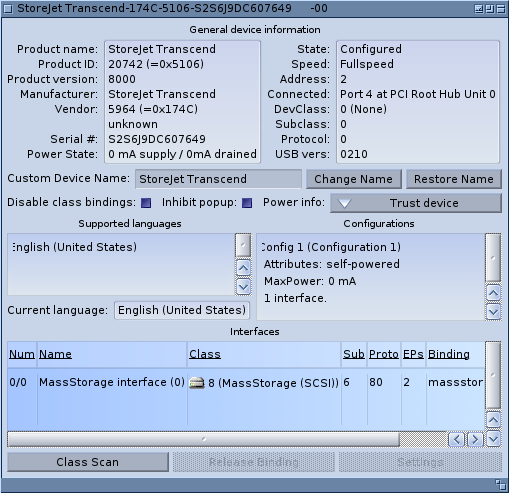Sort interfaces by Name column header
This screenshot has height=493, width=509.
pyautogui.click(x=112, y=354)
